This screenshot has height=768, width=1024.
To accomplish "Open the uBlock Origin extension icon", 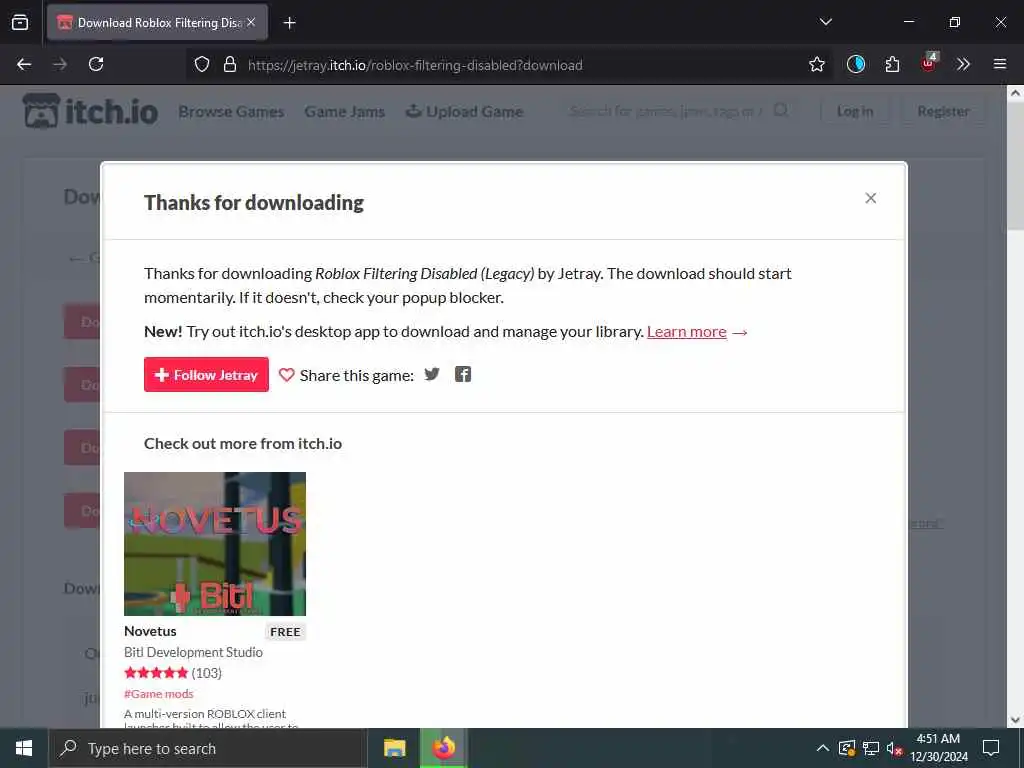I will (928, 63).
